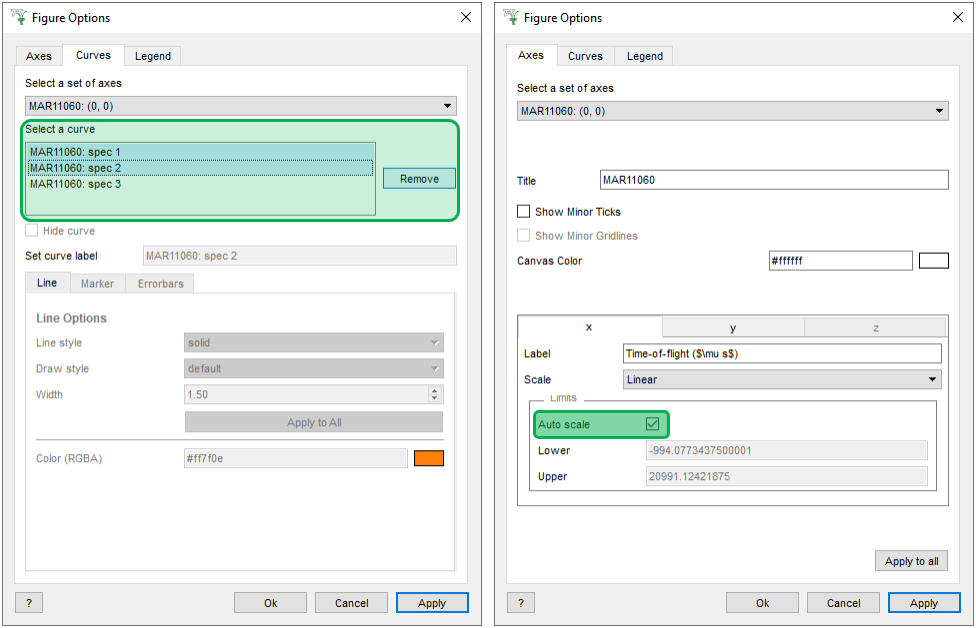This screenshot has height=628, width=976.
Task: Click the help question mark button in the right dialog
Action: [x=520, y=603]
